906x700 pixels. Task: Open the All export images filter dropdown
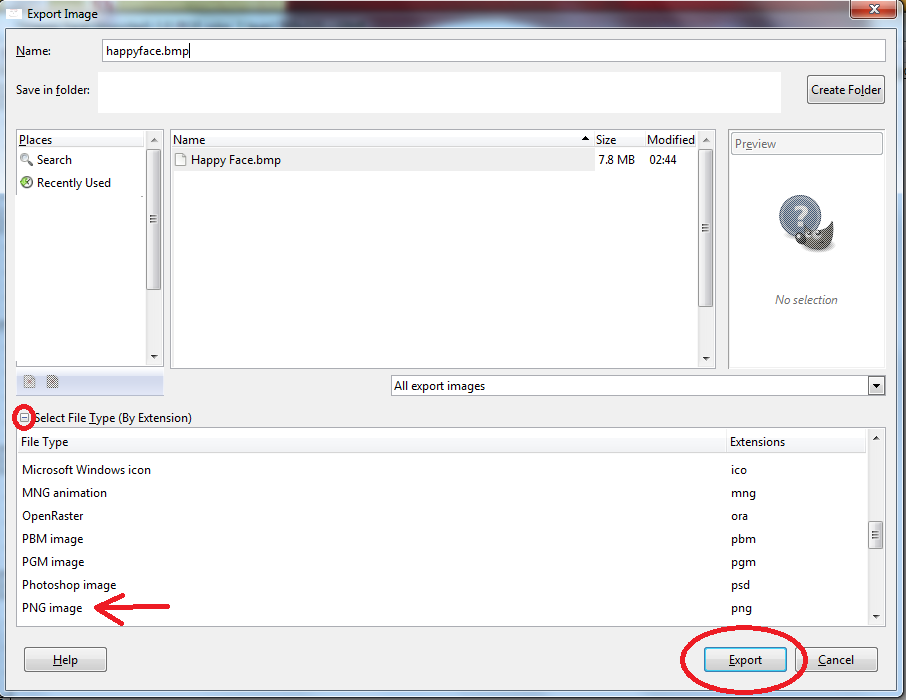point(876,386)
